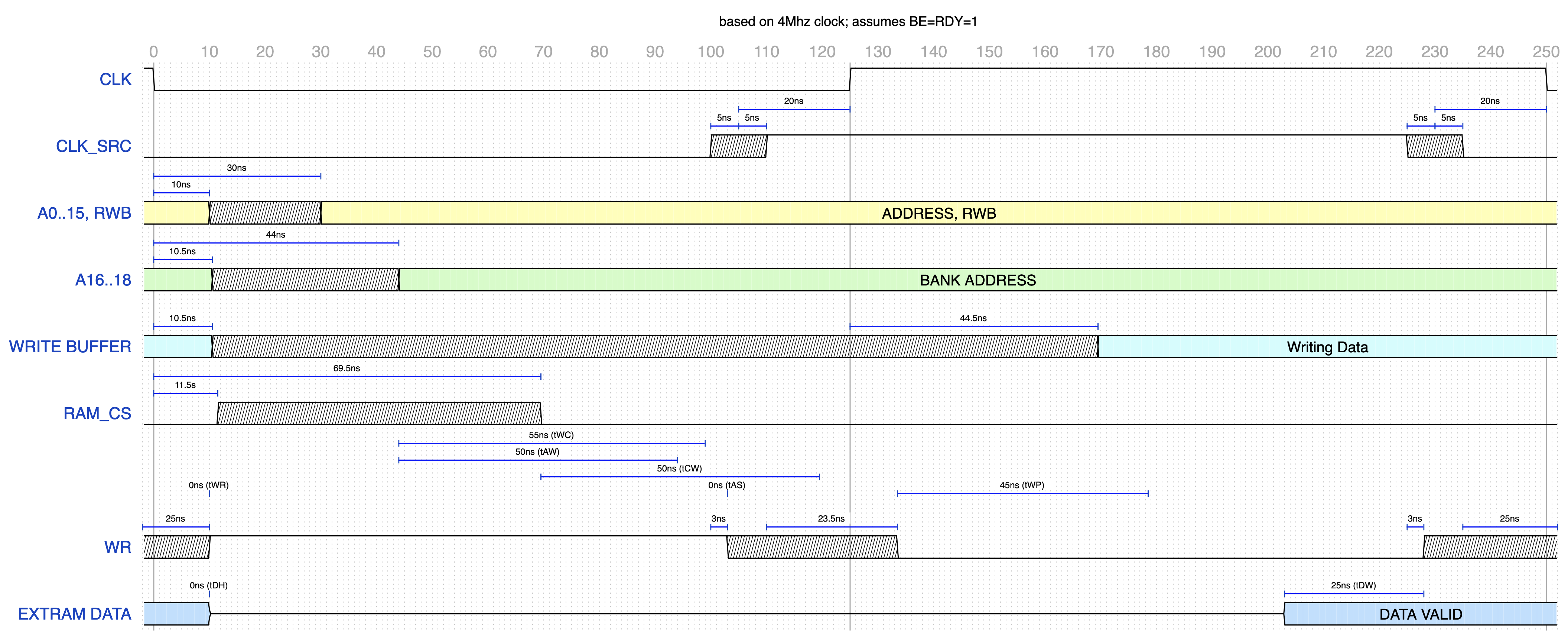The image size is (1568, 640).
Task: Select the A0..15, RWB signal name
Action: (84, 213)
